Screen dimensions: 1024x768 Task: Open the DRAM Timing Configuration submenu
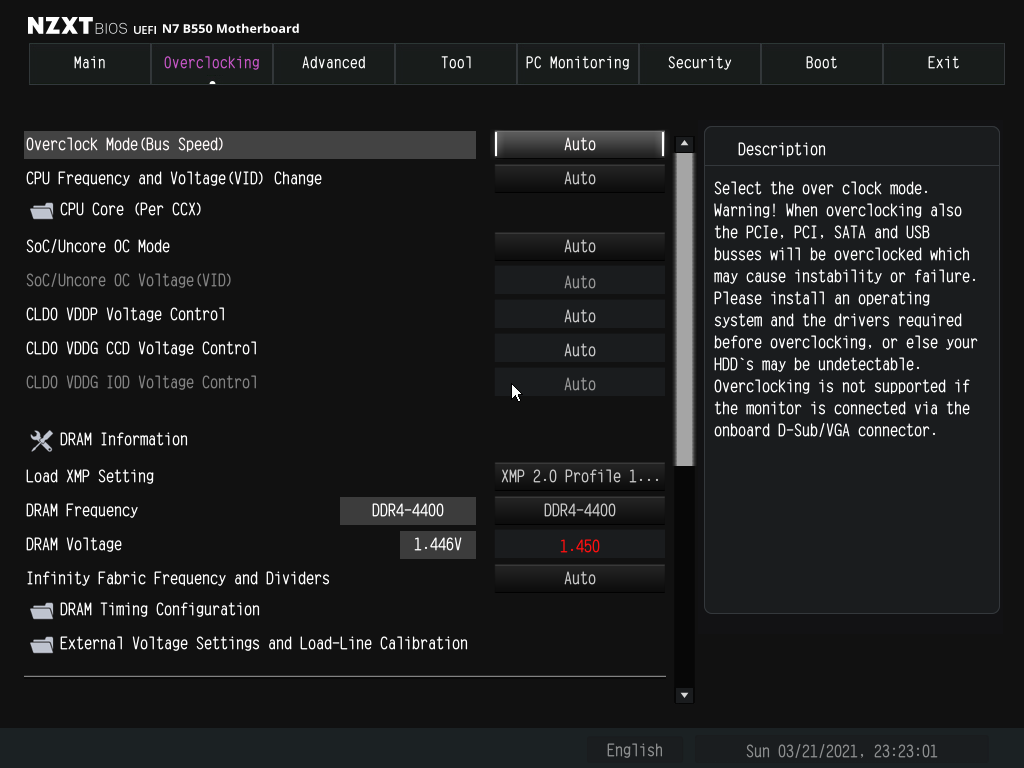[x=159, y=609]
